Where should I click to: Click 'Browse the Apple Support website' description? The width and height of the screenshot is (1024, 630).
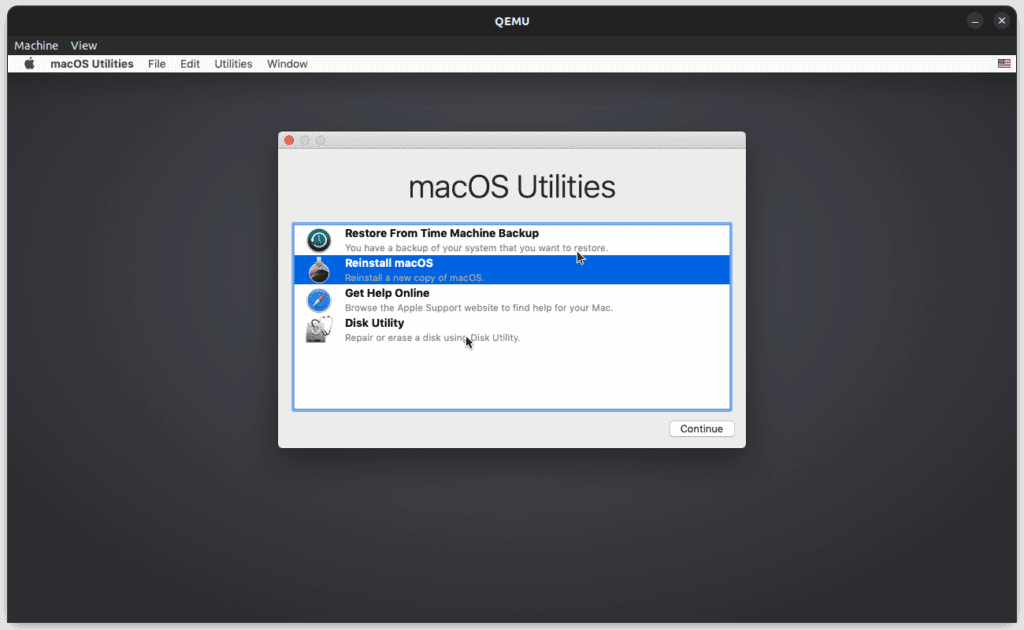479,307
